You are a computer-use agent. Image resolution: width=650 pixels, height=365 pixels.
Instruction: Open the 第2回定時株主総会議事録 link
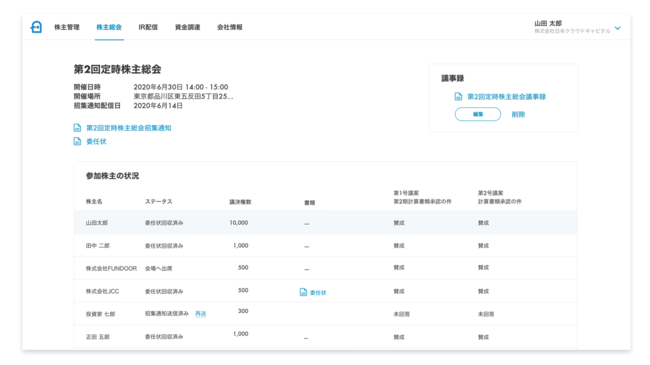[x=507, y=97]
